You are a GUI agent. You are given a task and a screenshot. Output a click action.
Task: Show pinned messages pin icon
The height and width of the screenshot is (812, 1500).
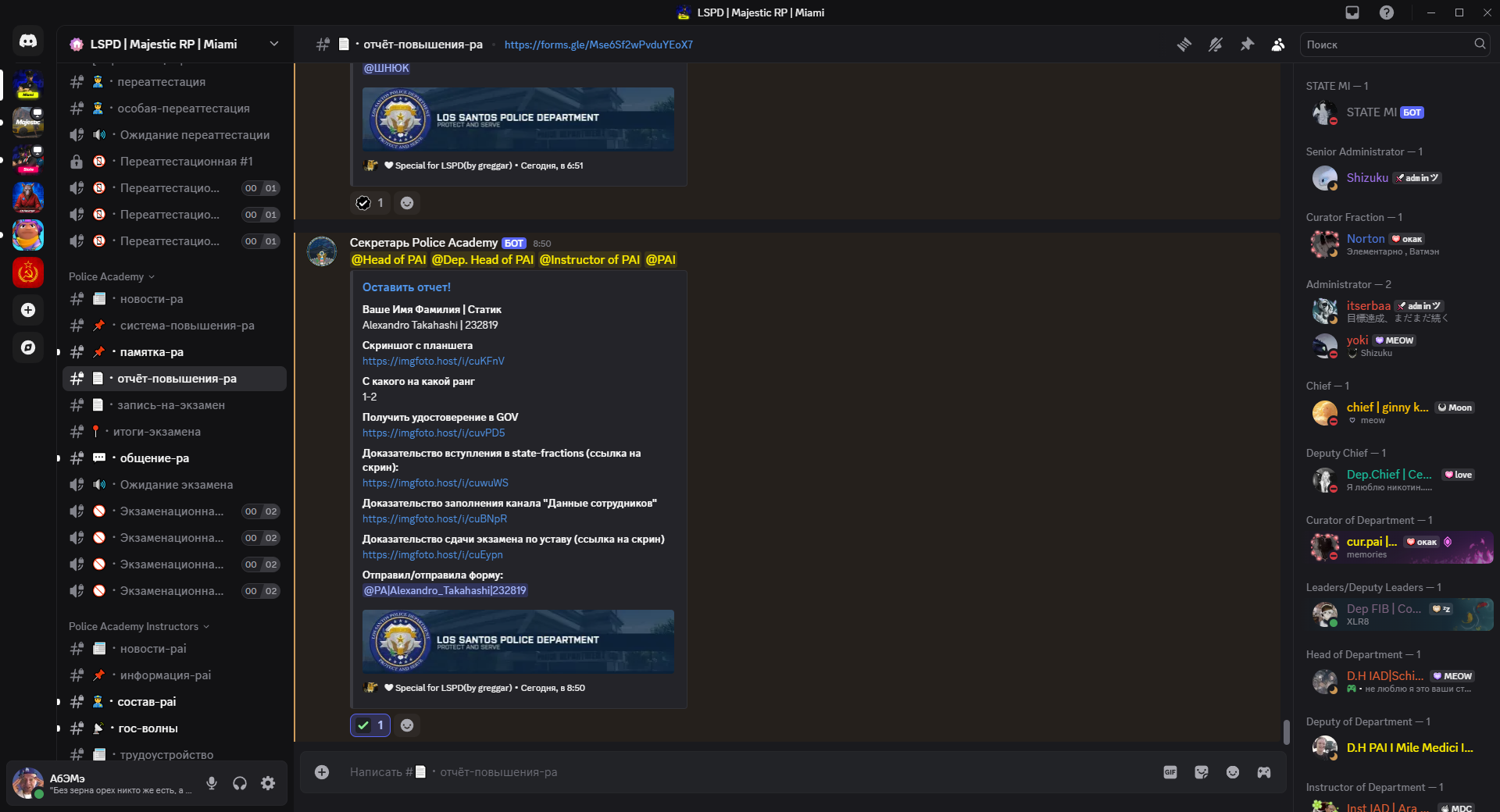pos(1247,45)
